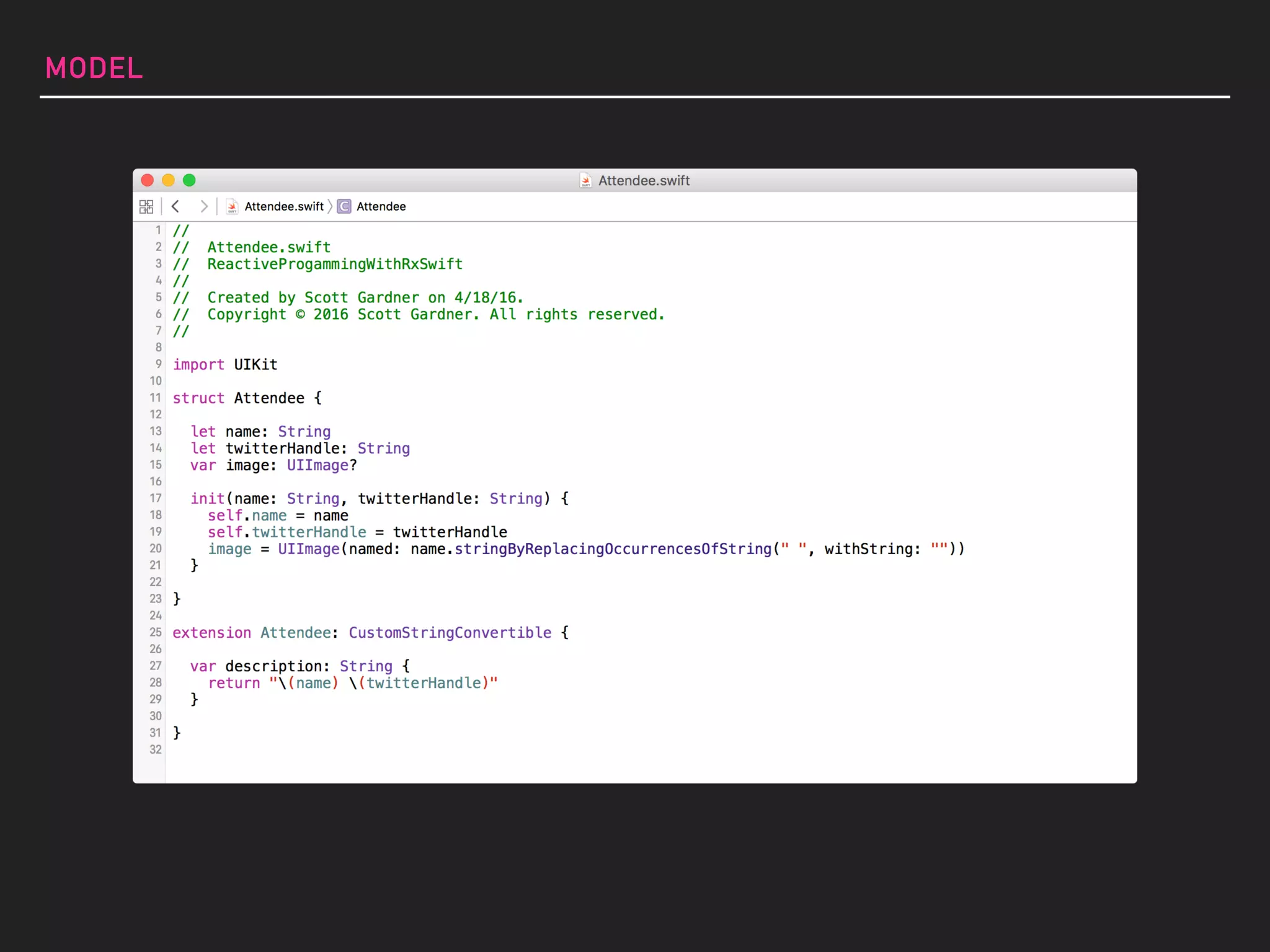Click stringByReplacingOccurrencesOfString method call
Screen dimensions: 1270x952
tap(613, 549)
